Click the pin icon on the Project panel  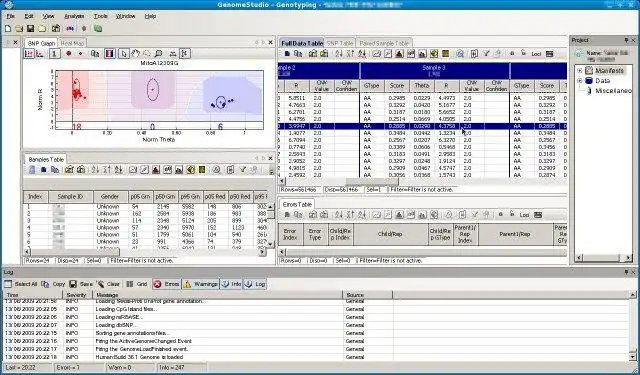click(x=627, y=40)
